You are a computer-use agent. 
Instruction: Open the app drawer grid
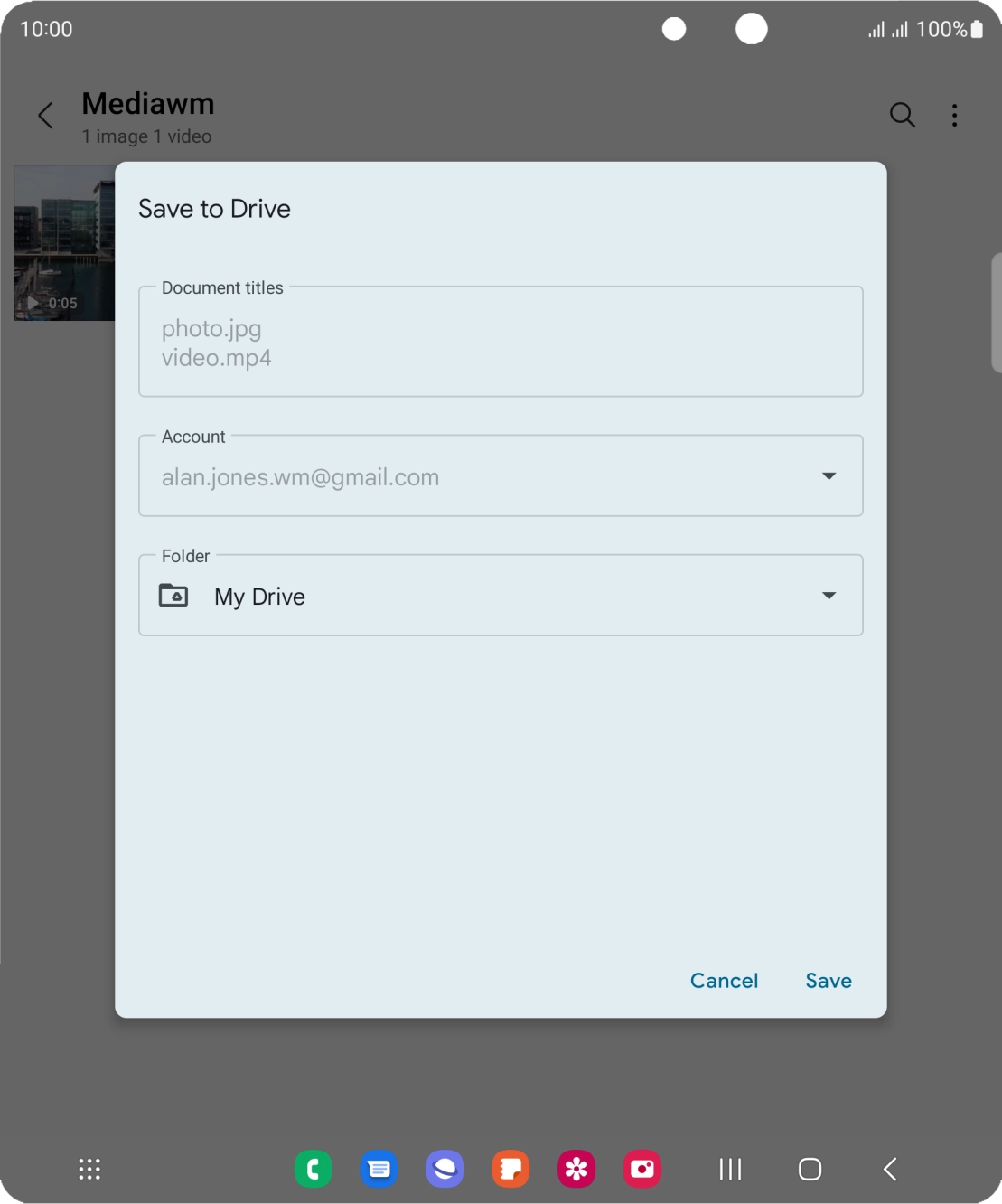(x=89, y=1169)
